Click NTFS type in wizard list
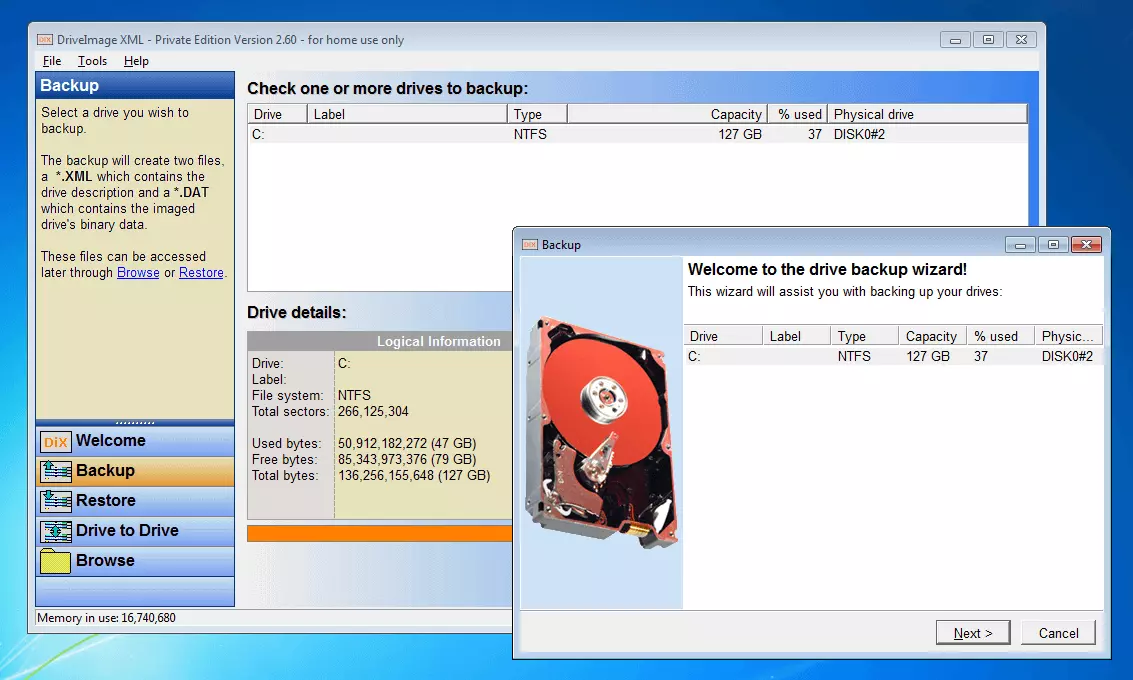Viewport: 1133px width, 680px height. coord(853,356)
